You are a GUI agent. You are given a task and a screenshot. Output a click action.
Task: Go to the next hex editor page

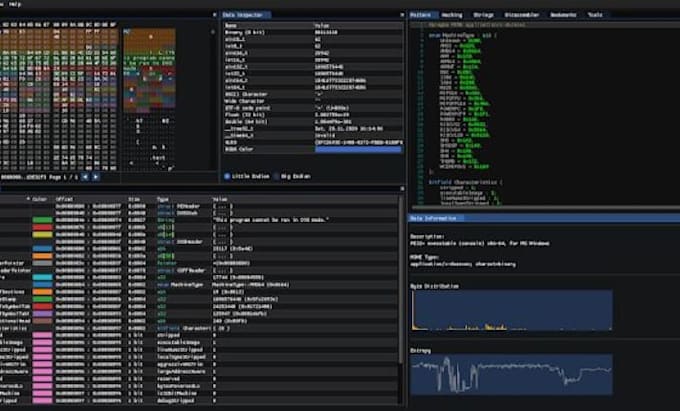[x=95, y=177]
